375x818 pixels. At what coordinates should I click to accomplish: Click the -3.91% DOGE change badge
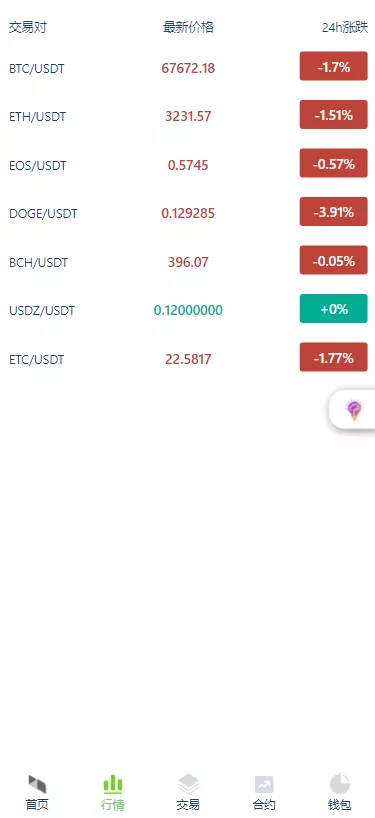point(333,212)
